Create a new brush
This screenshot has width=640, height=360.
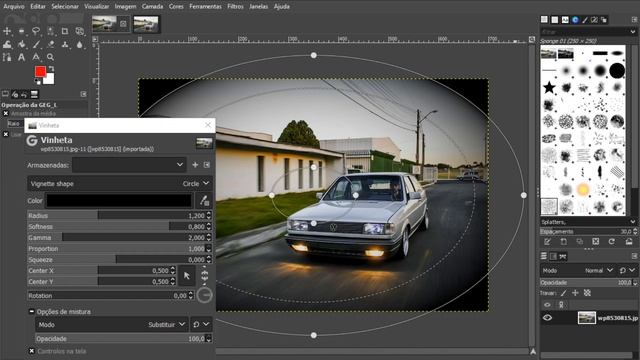click(563, 242)
